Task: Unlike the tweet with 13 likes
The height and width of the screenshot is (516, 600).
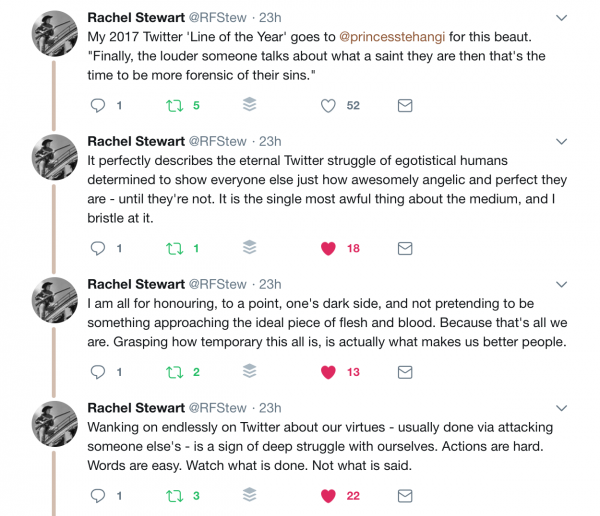Action: click(x=328, y=372)
